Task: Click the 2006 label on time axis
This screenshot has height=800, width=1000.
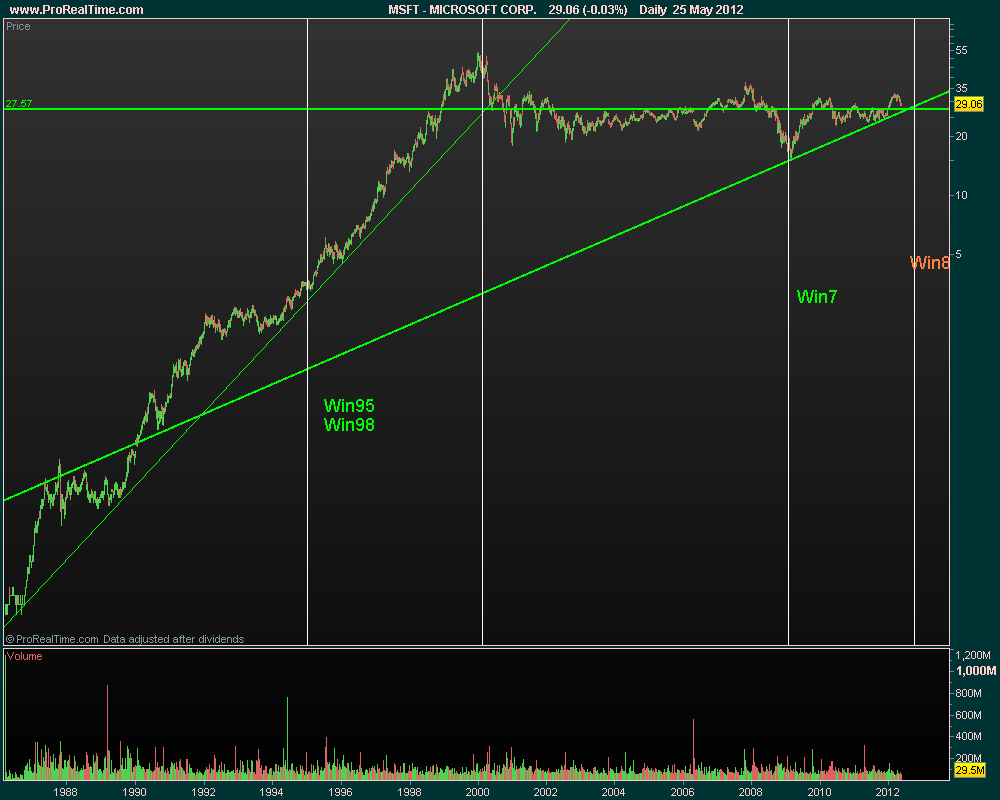Action: point(682,792)
